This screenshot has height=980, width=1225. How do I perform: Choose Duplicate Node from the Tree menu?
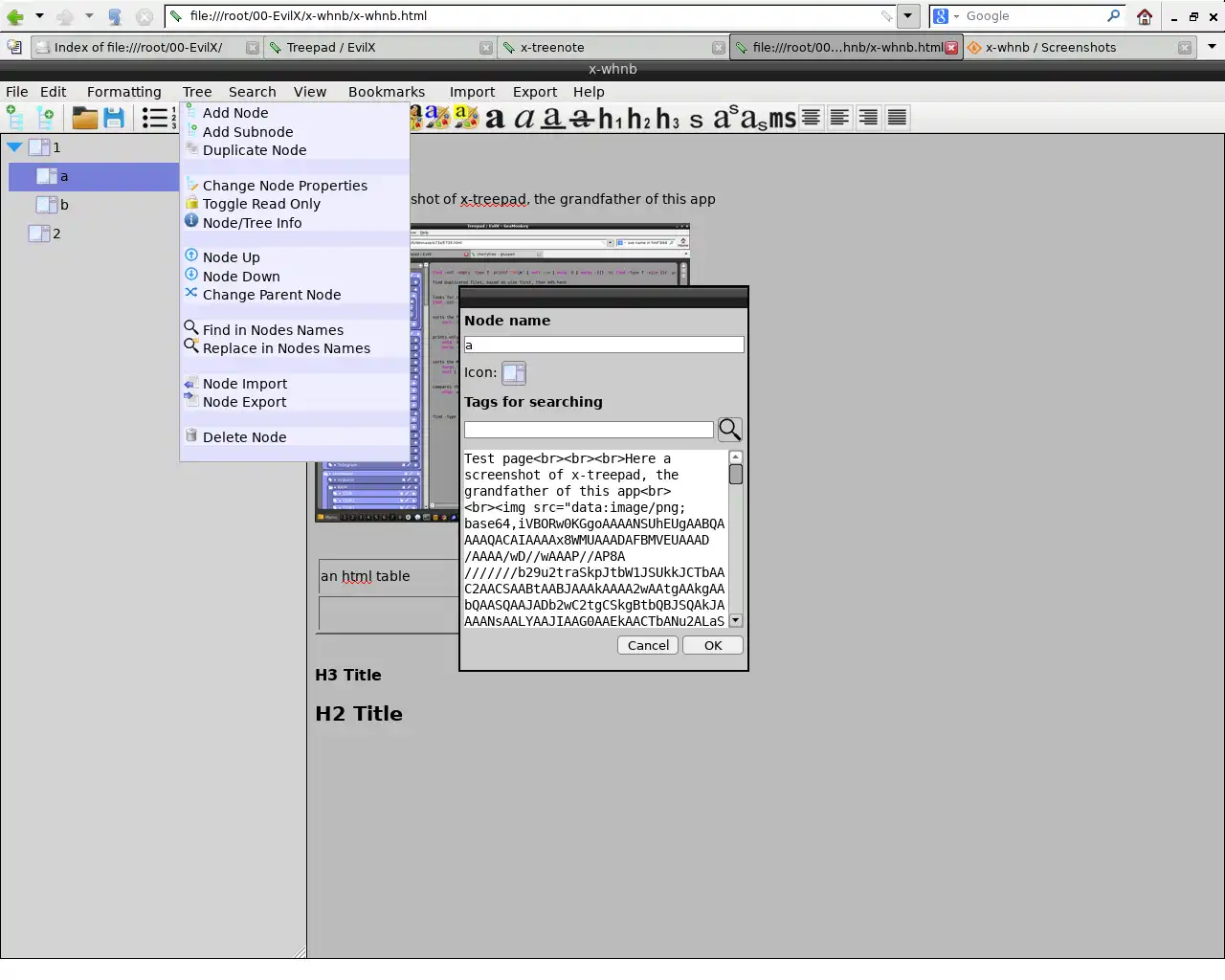(255, 150)
